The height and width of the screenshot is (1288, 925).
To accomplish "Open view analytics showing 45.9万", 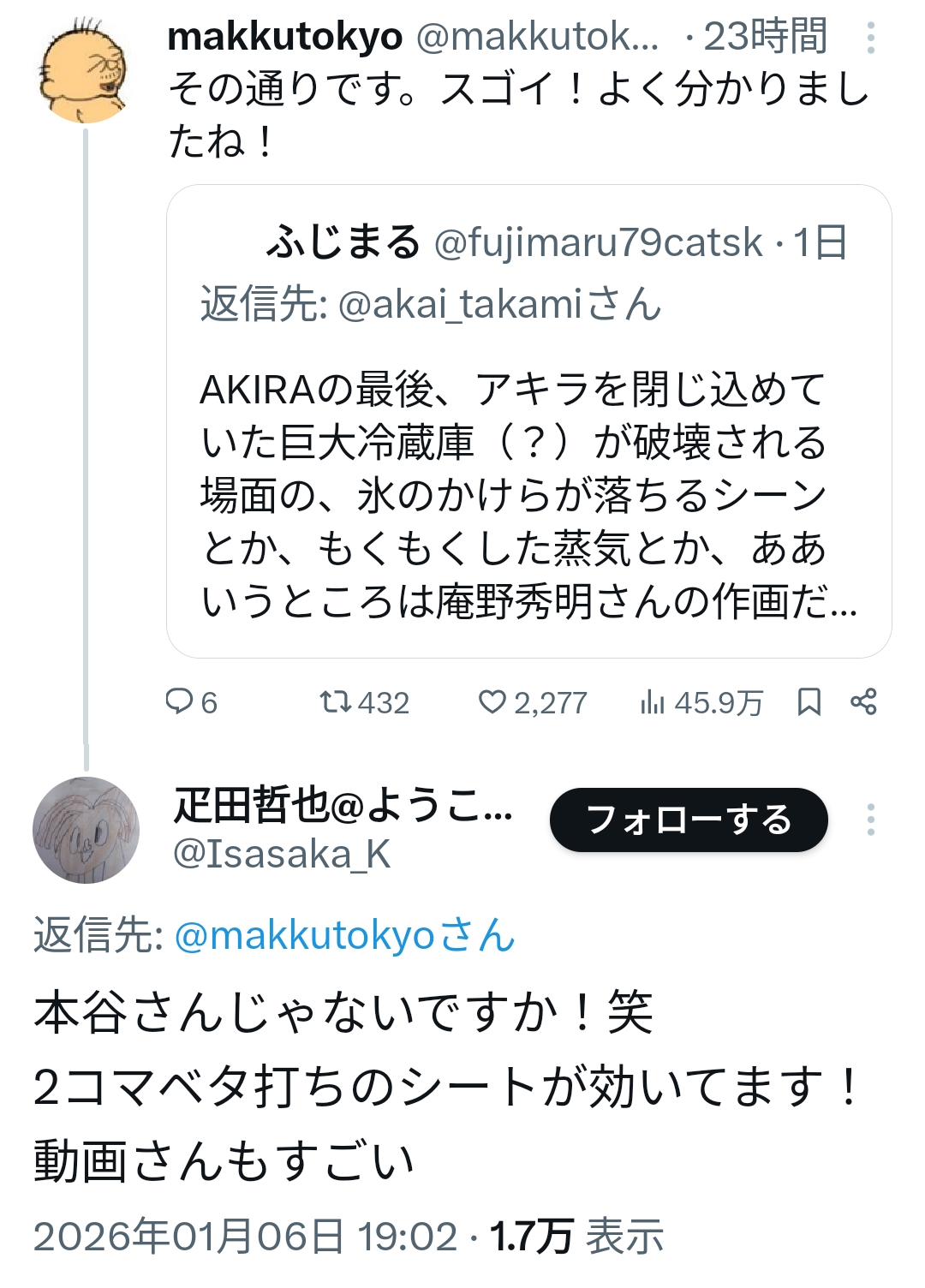I will pos(652,702).
